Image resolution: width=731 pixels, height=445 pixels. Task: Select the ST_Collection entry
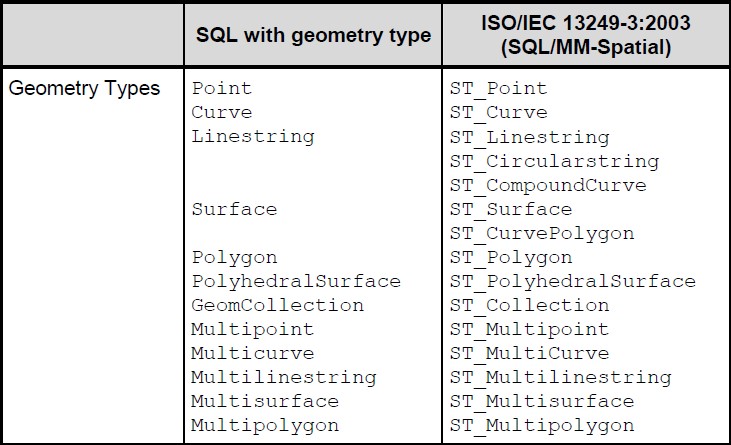(x=529, y=305)
